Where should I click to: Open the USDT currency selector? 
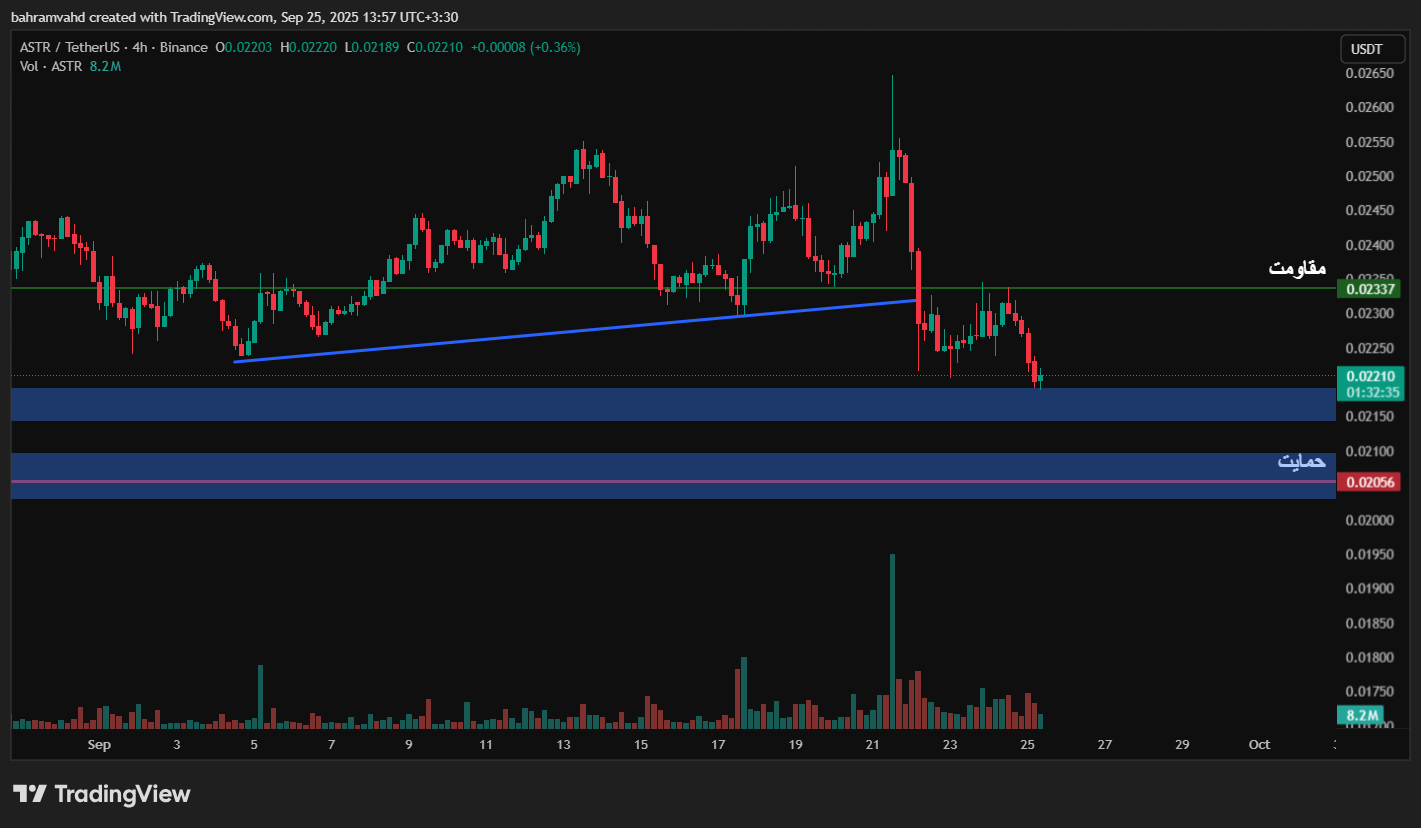click(x=1366, y=49)
